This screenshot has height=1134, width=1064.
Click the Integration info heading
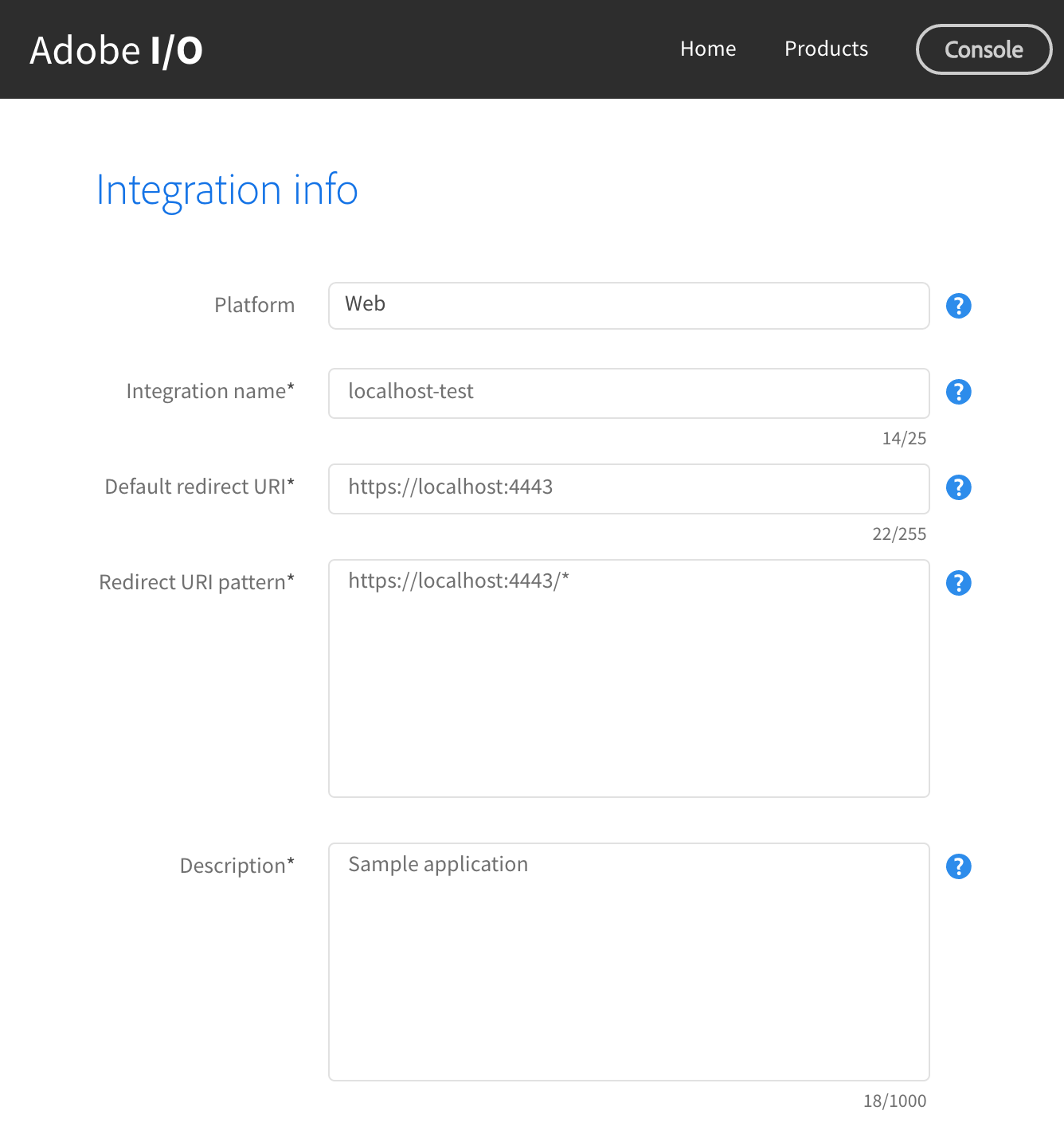pos(227,190)
